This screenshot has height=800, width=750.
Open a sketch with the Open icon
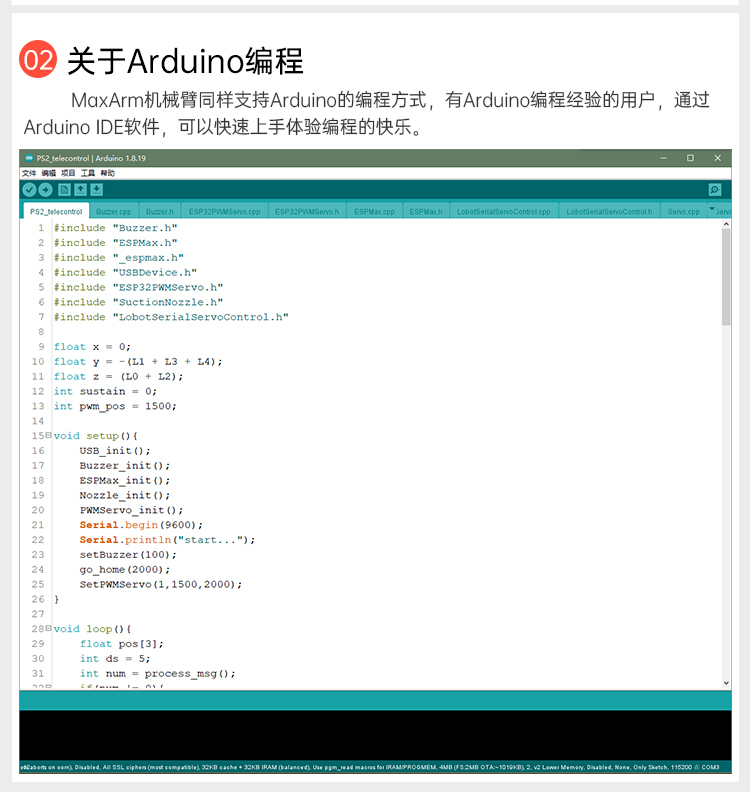(x=80, y=189)
